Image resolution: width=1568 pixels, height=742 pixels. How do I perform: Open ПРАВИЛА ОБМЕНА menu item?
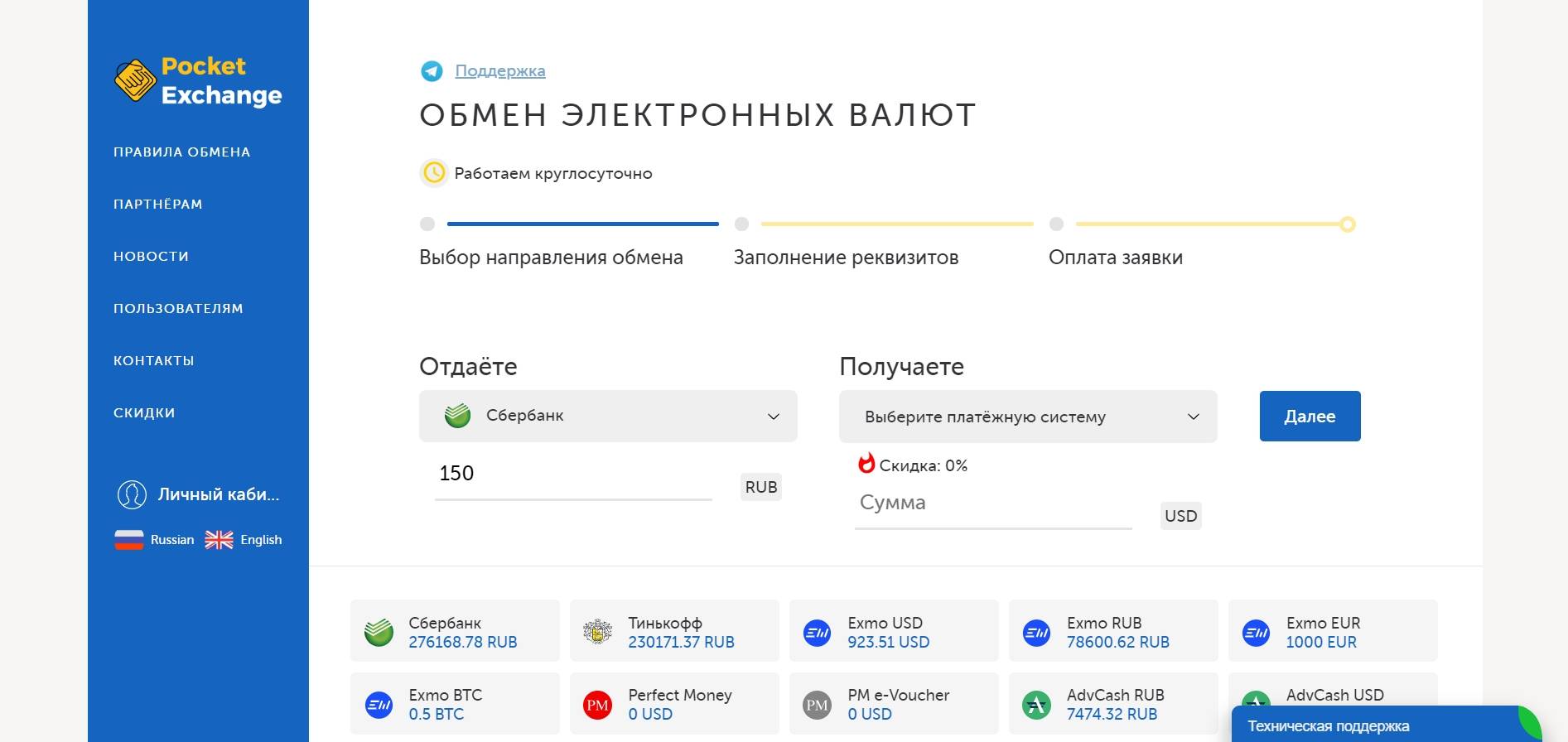(x=182, y=152)
